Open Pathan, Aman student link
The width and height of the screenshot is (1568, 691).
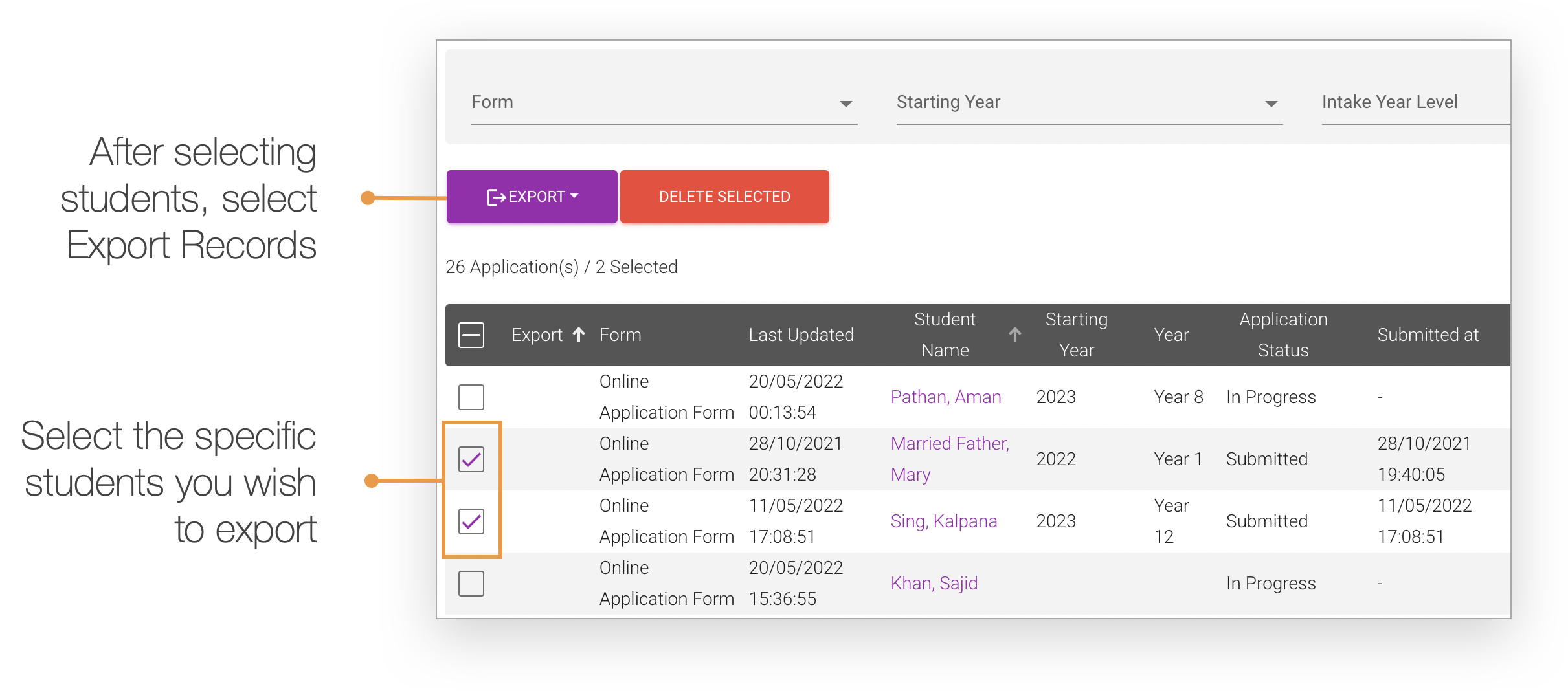coord(945,397)
